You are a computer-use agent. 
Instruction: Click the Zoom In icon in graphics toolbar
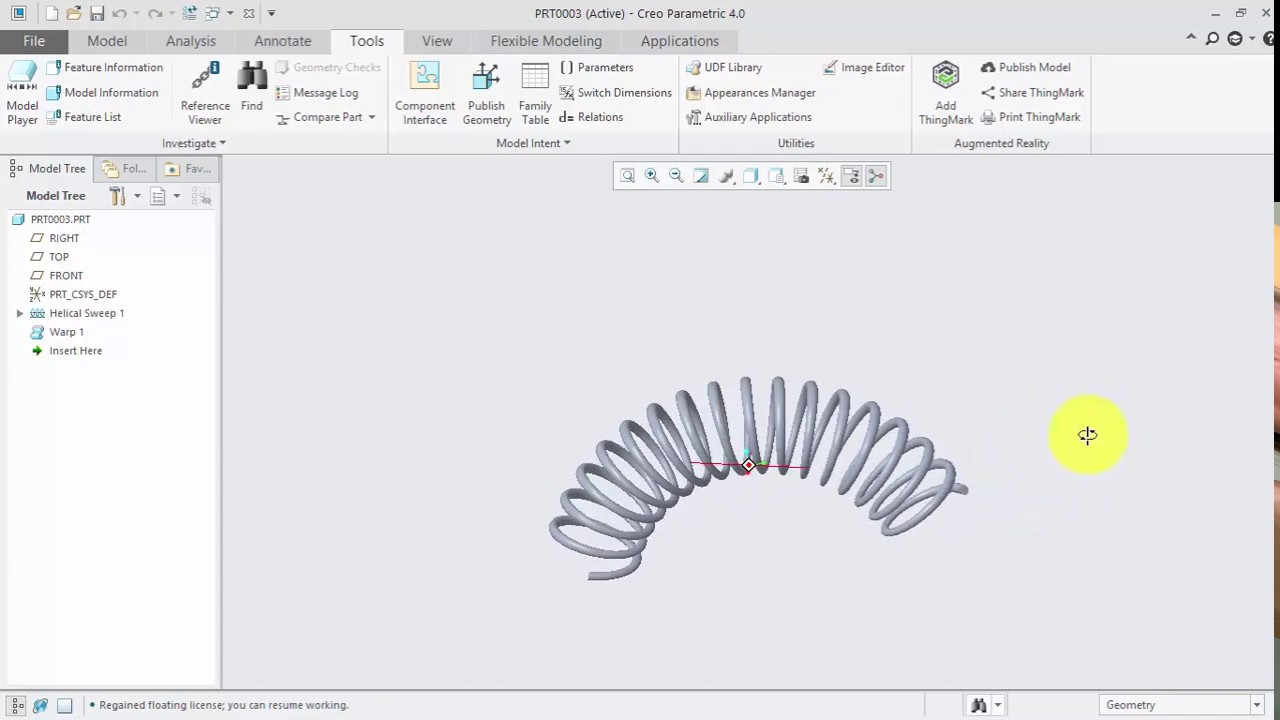point(652,176)
